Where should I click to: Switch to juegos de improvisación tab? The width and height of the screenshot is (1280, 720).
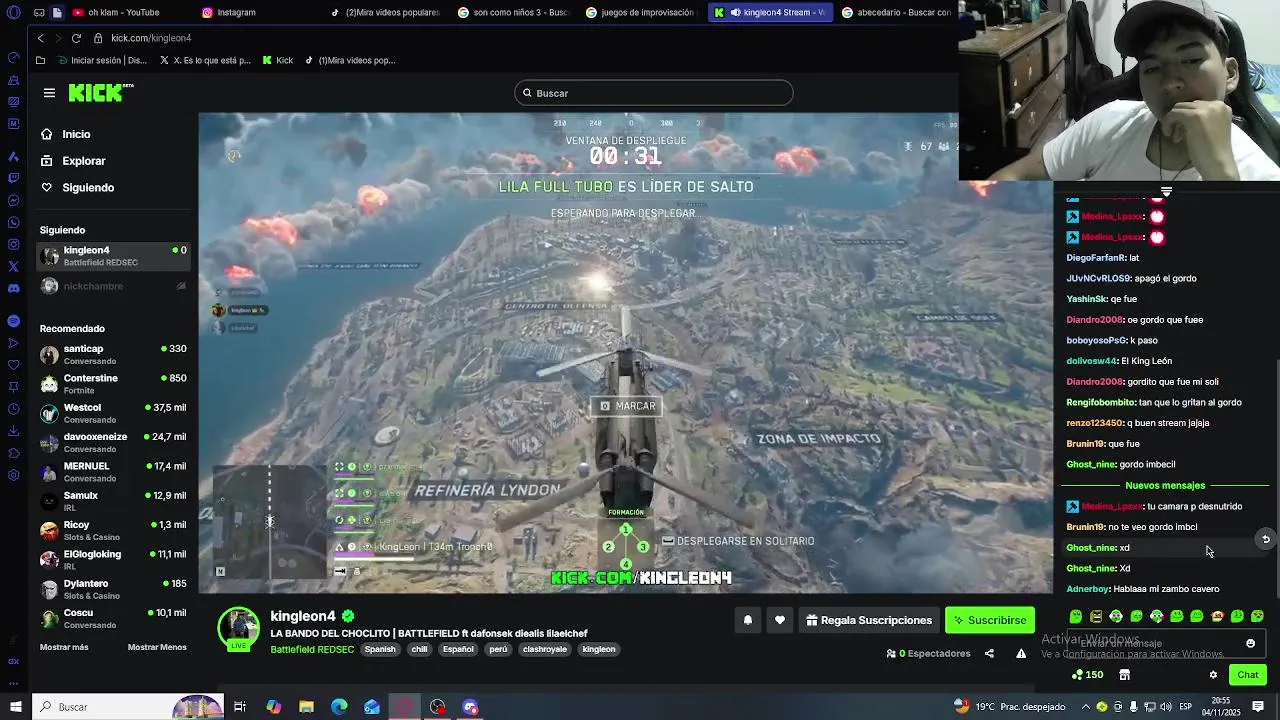click(x=640, y=12)
